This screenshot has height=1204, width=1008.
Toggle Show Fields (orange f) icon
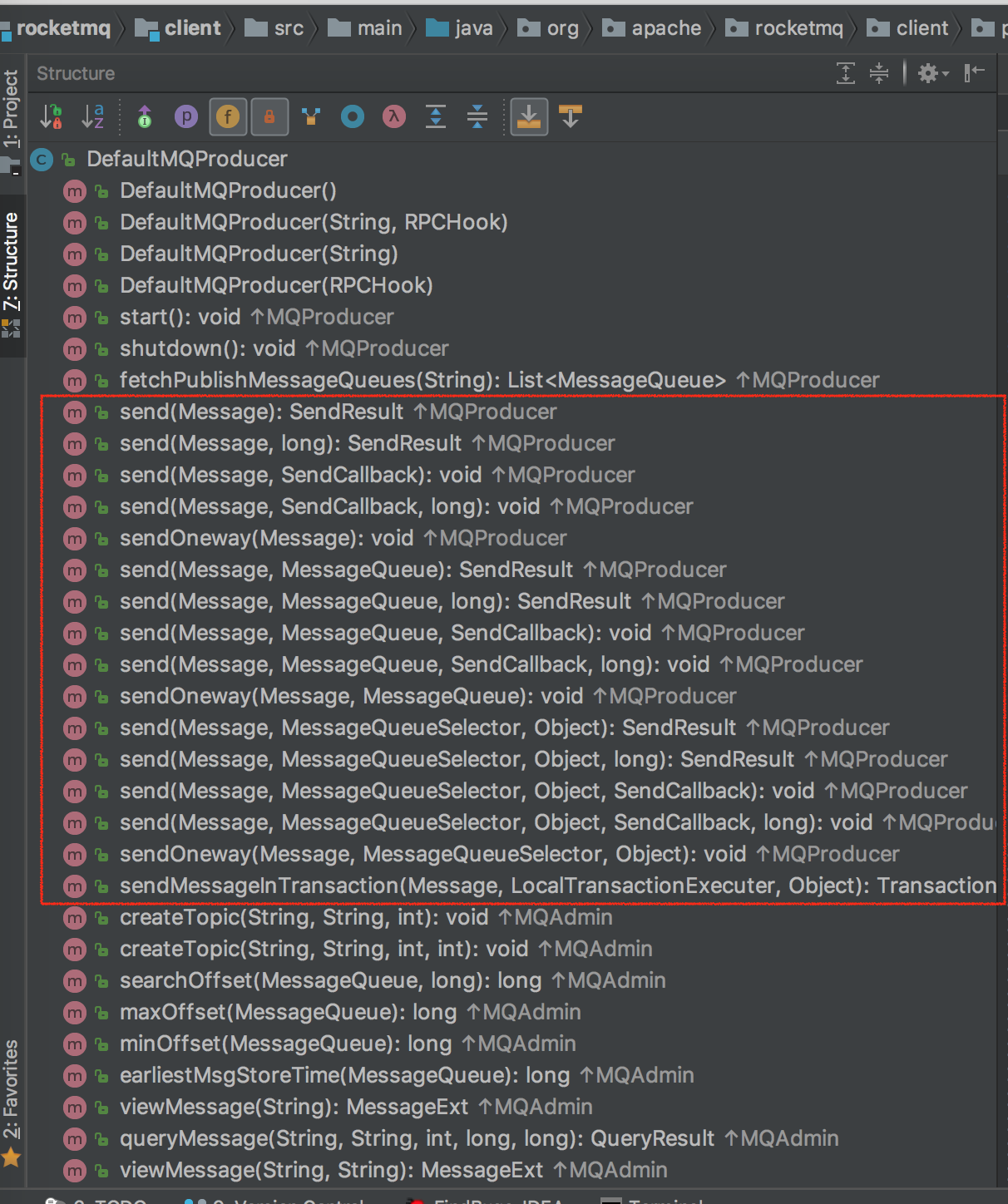click(x=228, y=116)
